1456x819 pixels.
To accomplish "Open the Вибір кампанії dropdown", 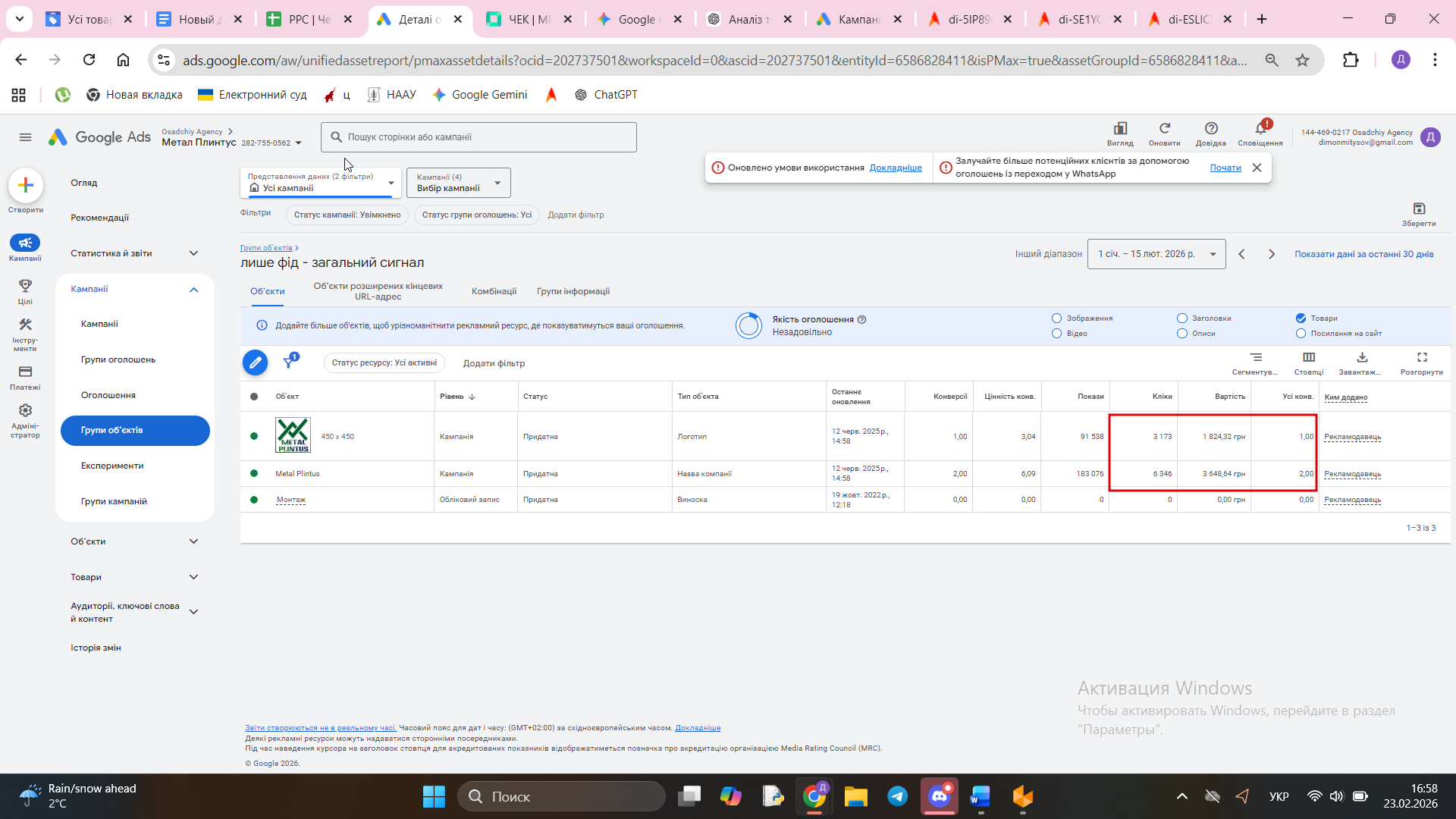I will (x=458, y=183).
